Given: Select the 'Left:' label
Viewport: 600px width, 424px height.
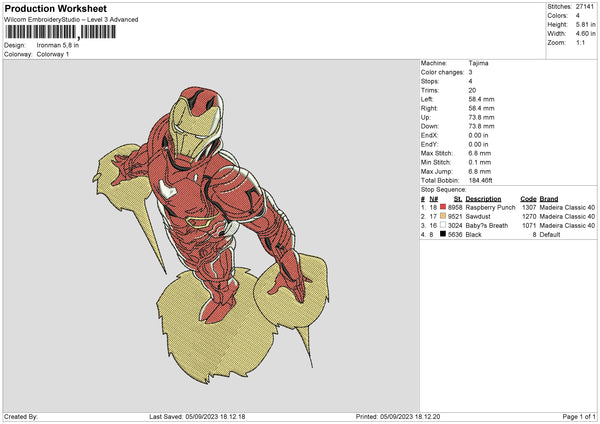Looking at the screenshot, I should pos(427,99).
